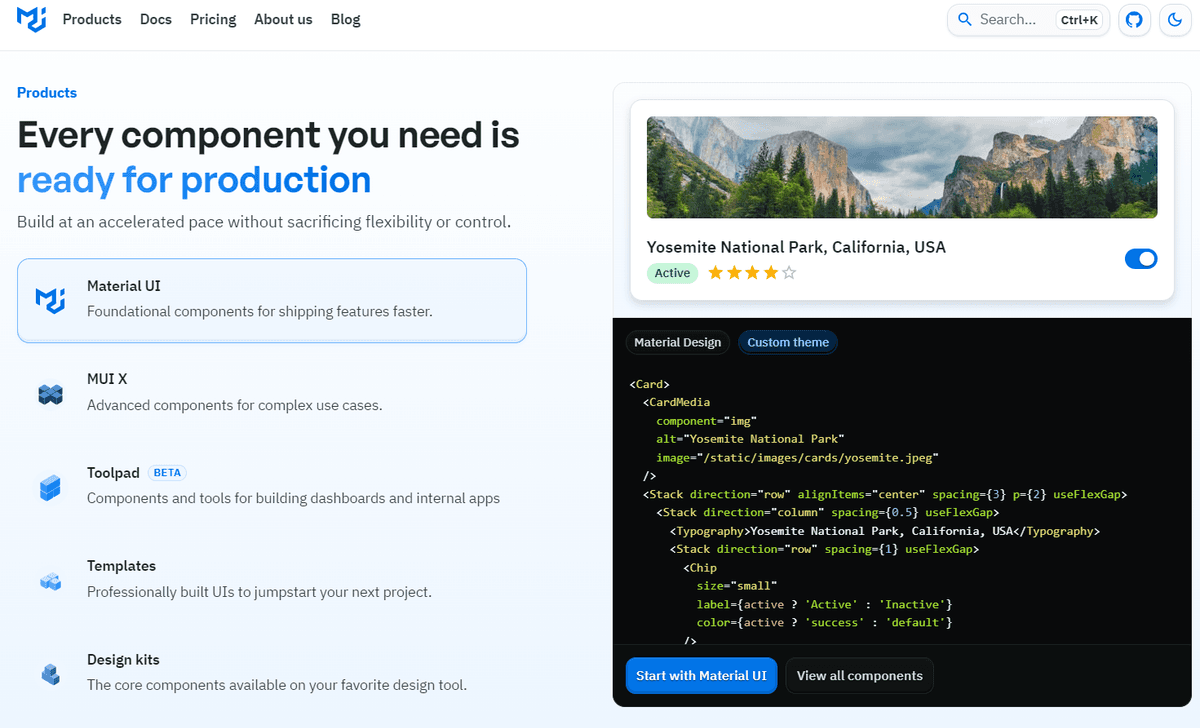Select the Toolpad product row

272,486
